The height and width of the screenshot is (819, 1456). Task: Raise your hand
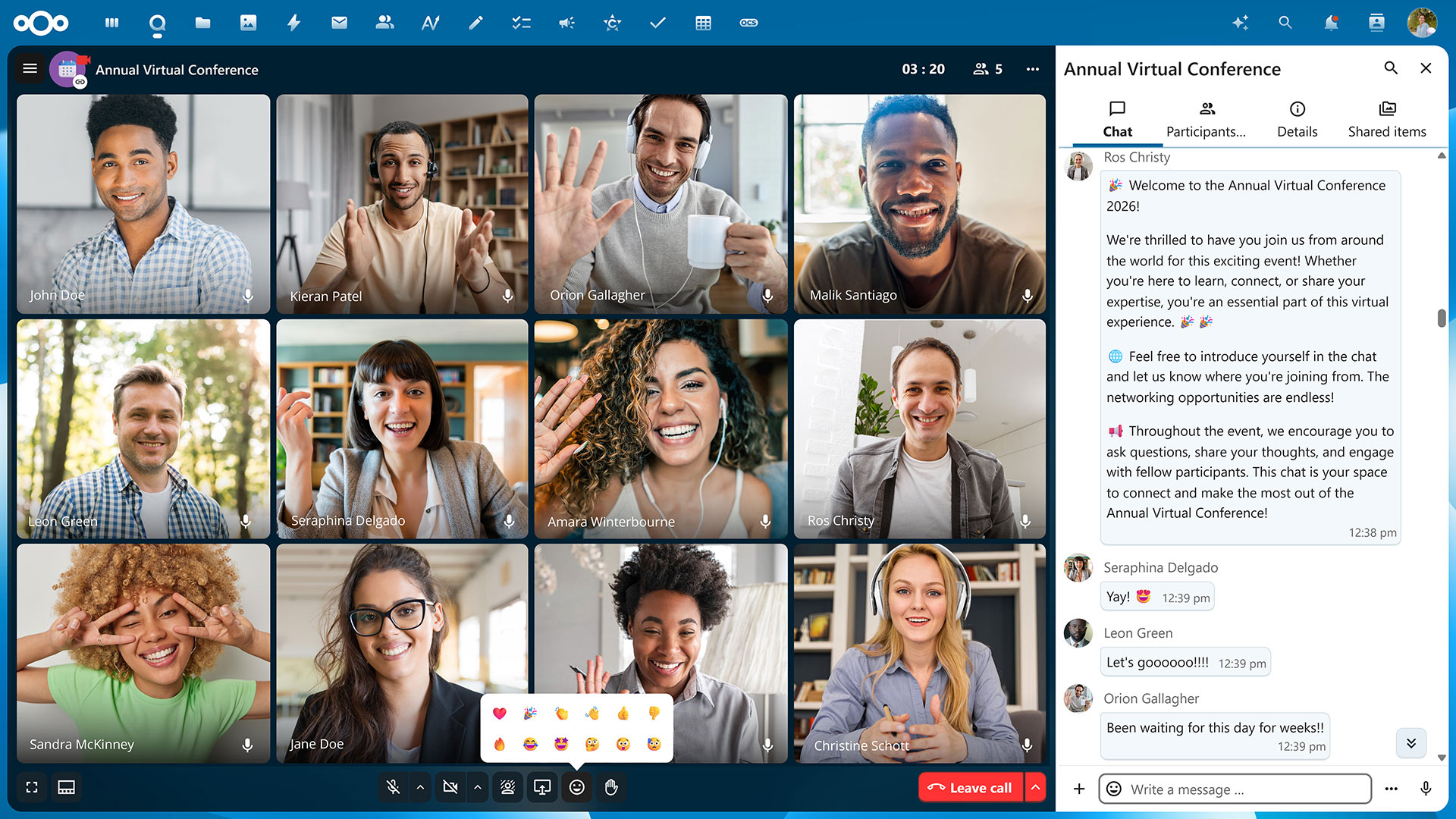(611, 787)
